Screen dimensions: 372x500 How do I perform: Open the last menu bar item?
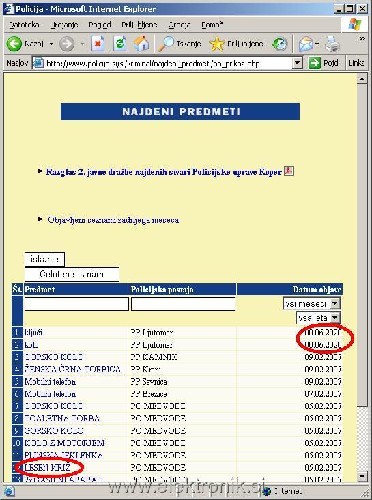point(212,25)
